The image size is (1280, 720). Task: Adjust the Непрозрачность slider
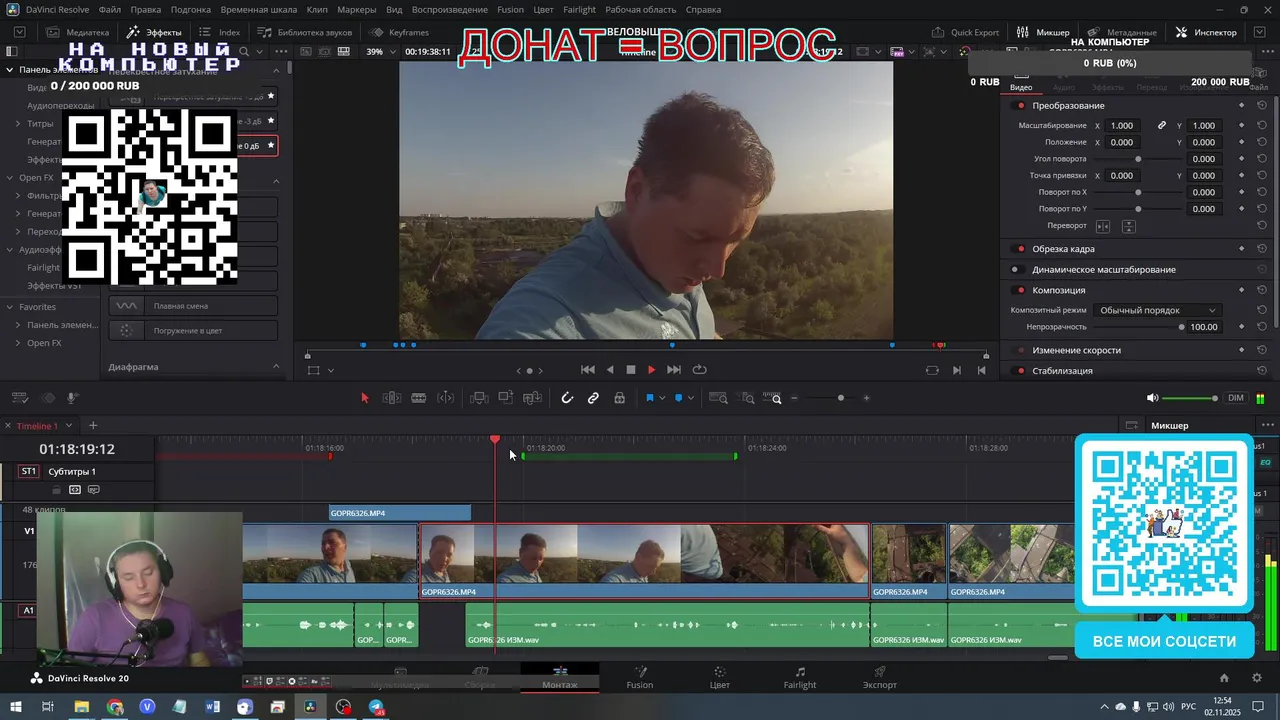tap(1181, 327)
